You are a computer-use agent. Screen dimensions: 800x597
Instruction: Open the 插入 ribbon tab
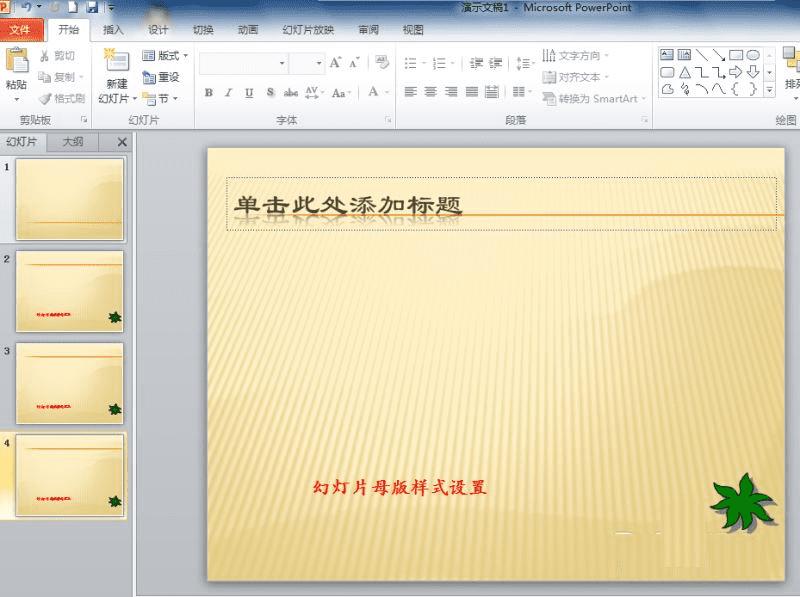[113, 30]
